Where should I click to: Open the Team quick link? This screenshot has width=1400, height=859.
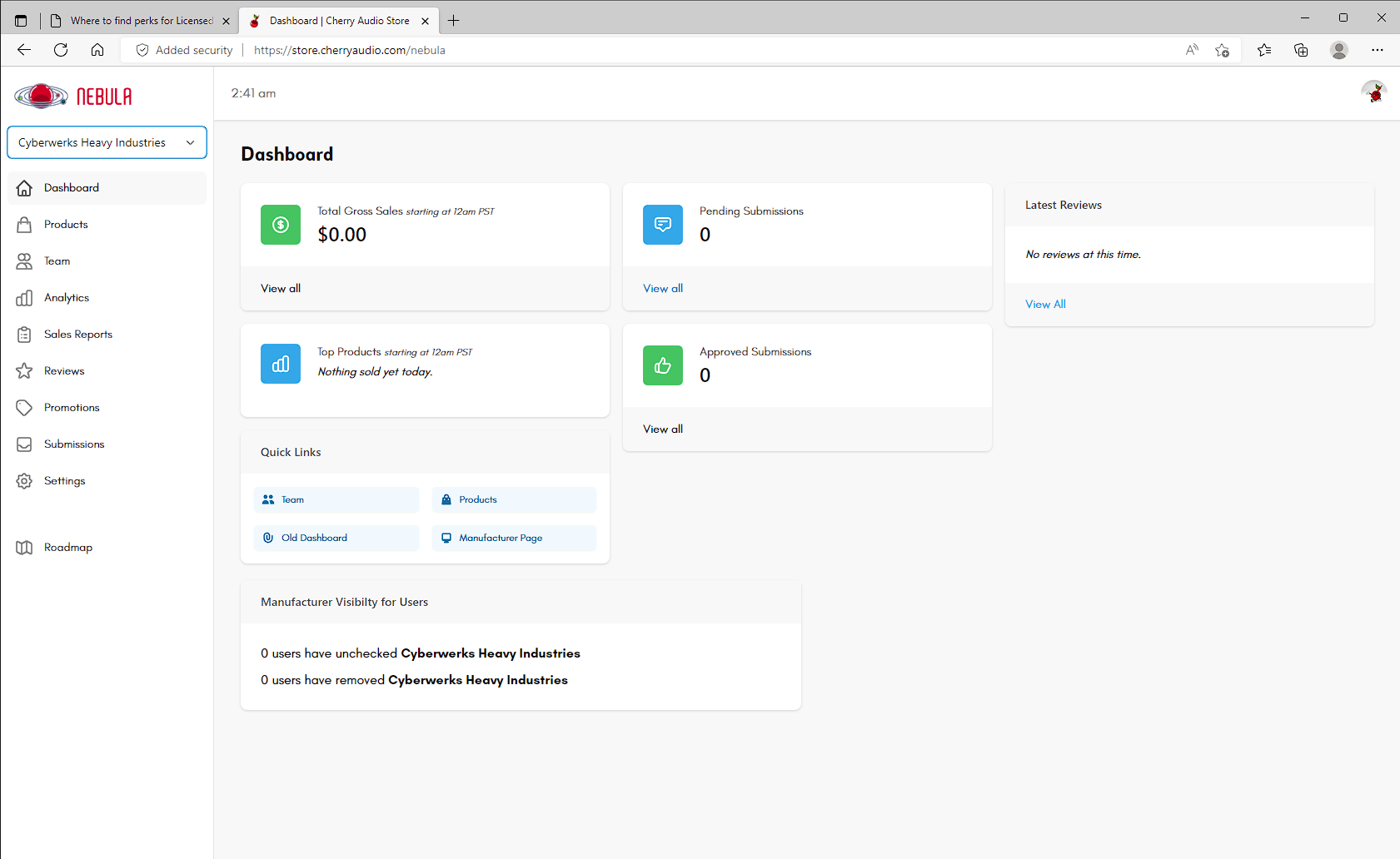pos(336,500)
